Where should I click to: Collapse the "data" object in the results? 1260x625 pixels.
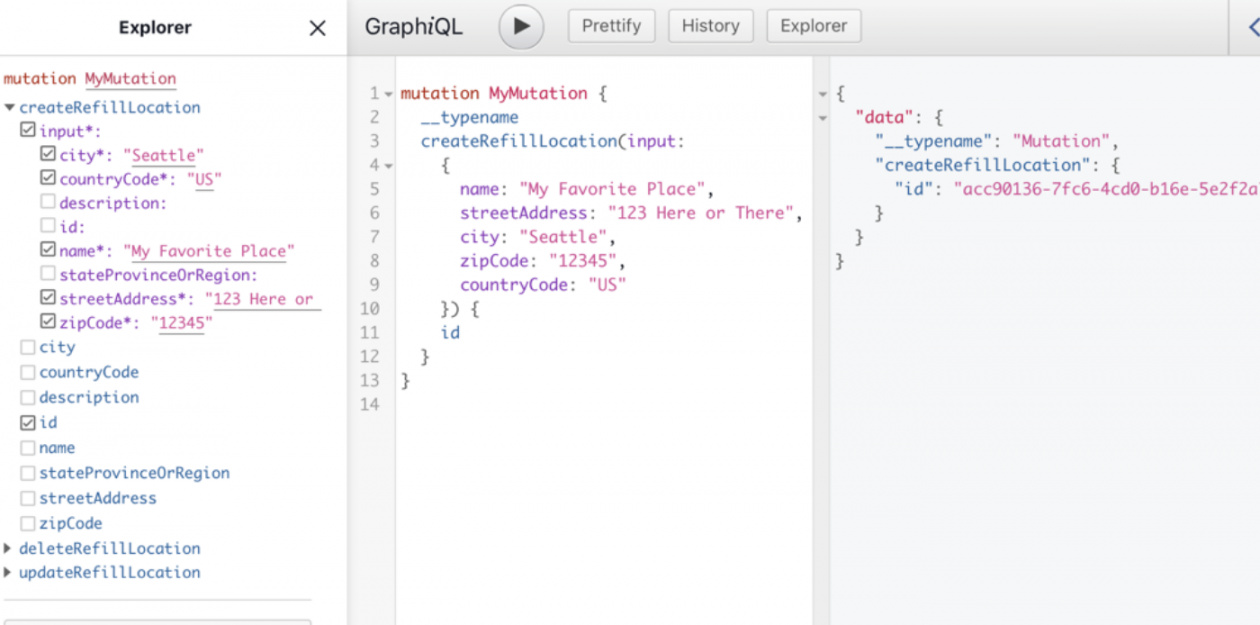823,118
